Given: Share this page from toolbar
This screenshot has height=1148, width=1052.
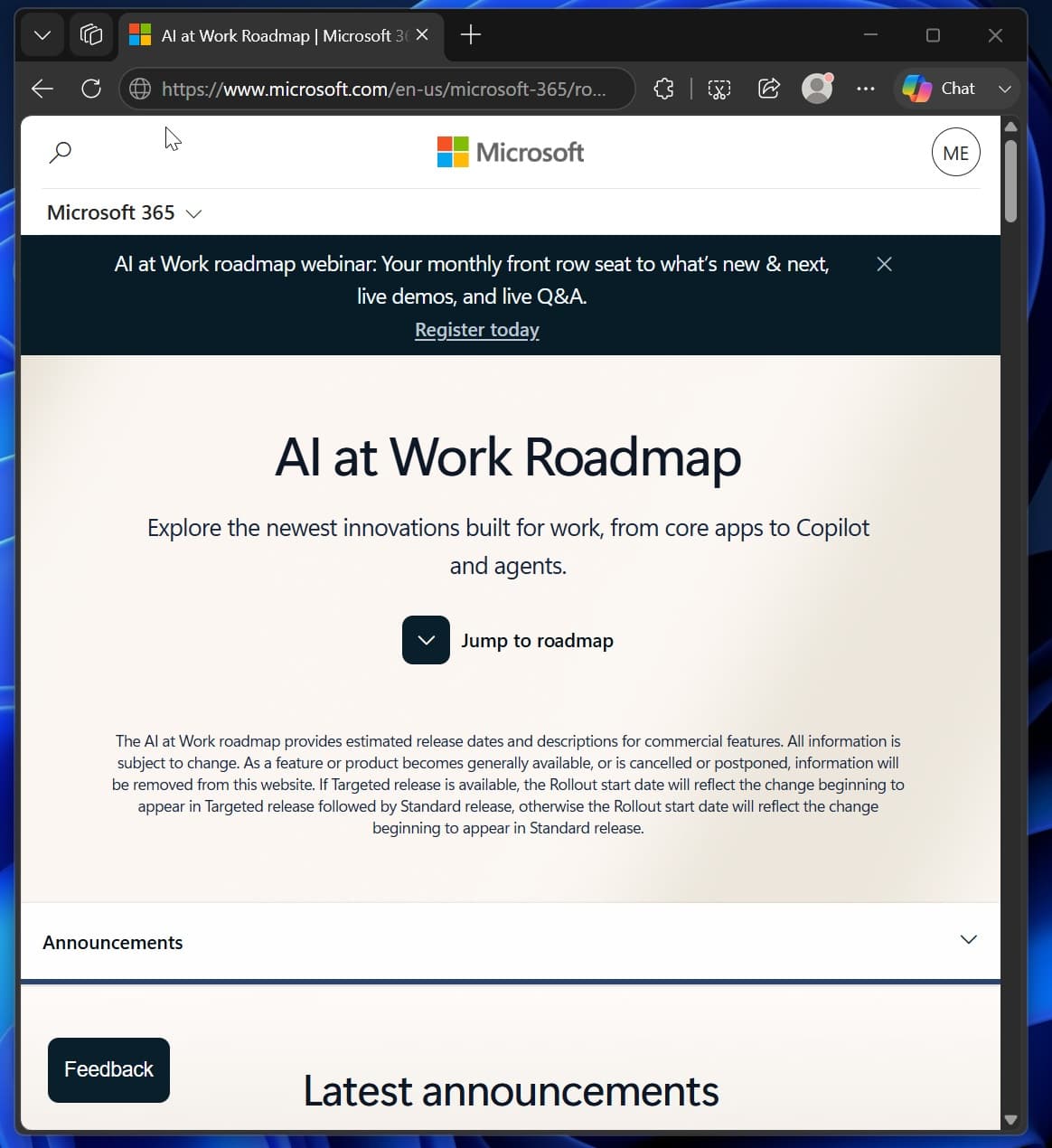Looking at the screenshot, I should pos(769,89).
